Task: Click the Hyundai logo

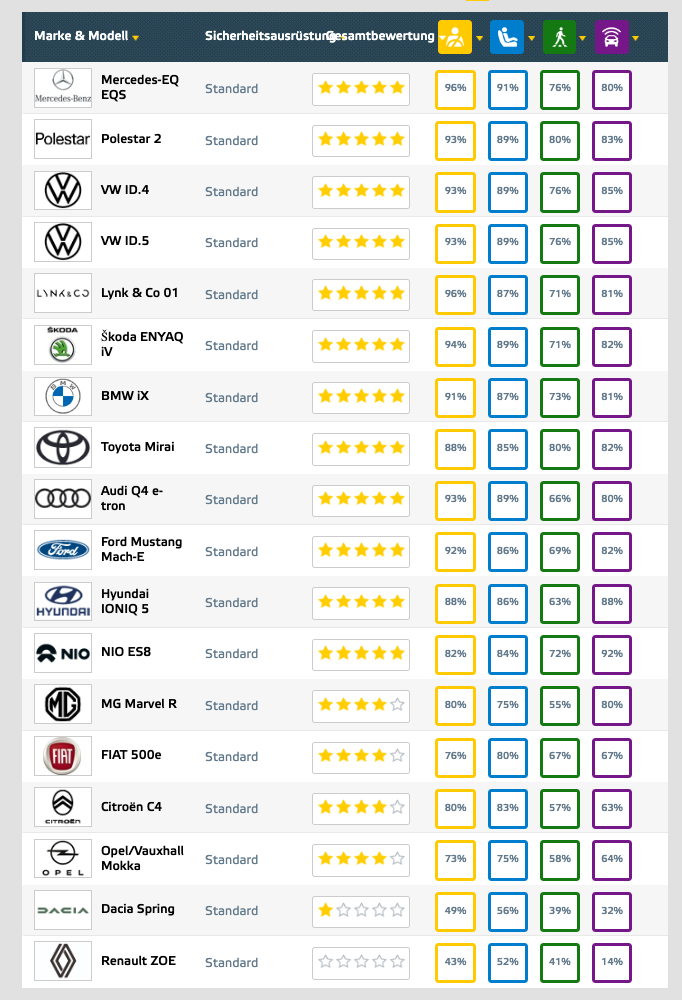Action: pos(63,602)
